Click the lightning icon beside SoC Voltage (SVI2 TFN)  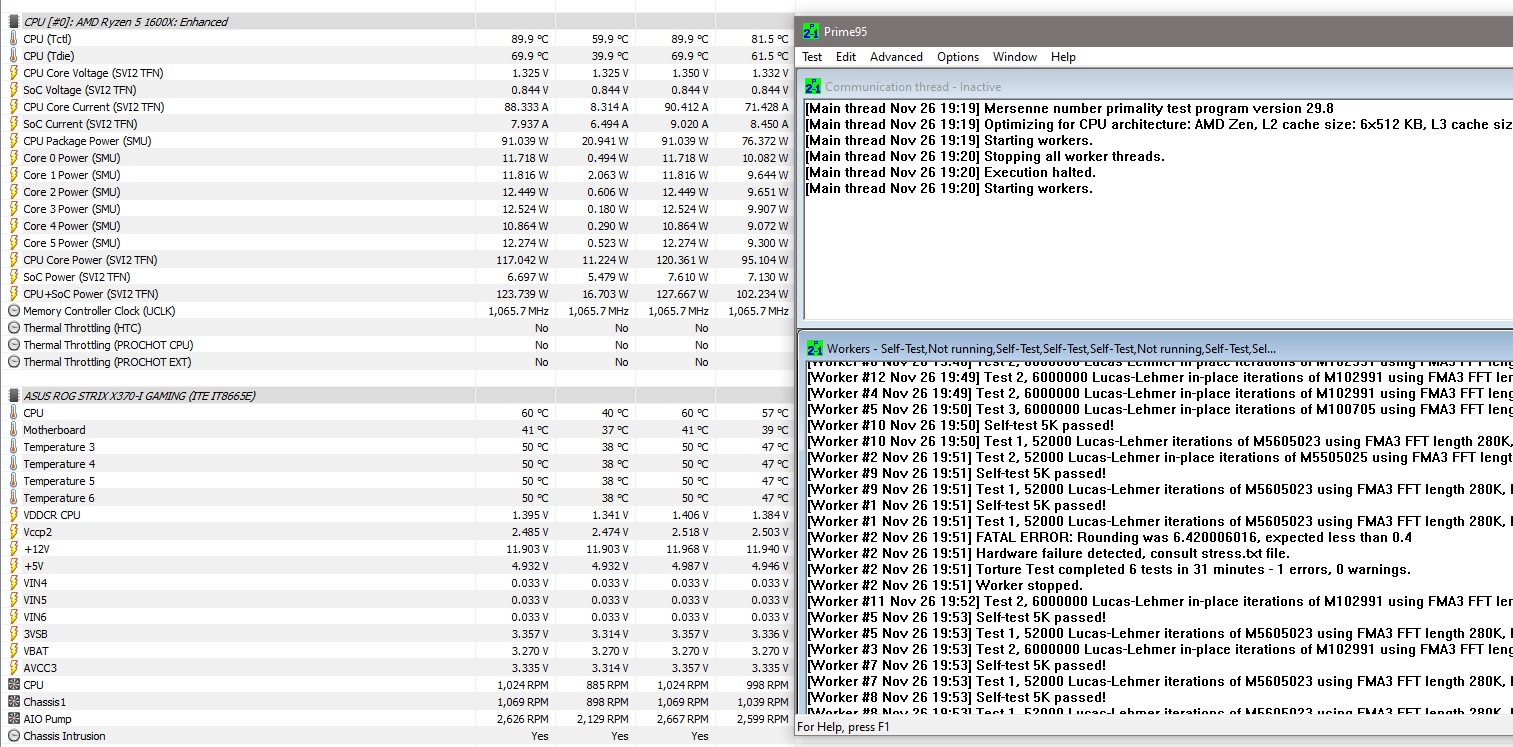click(13, 89)
